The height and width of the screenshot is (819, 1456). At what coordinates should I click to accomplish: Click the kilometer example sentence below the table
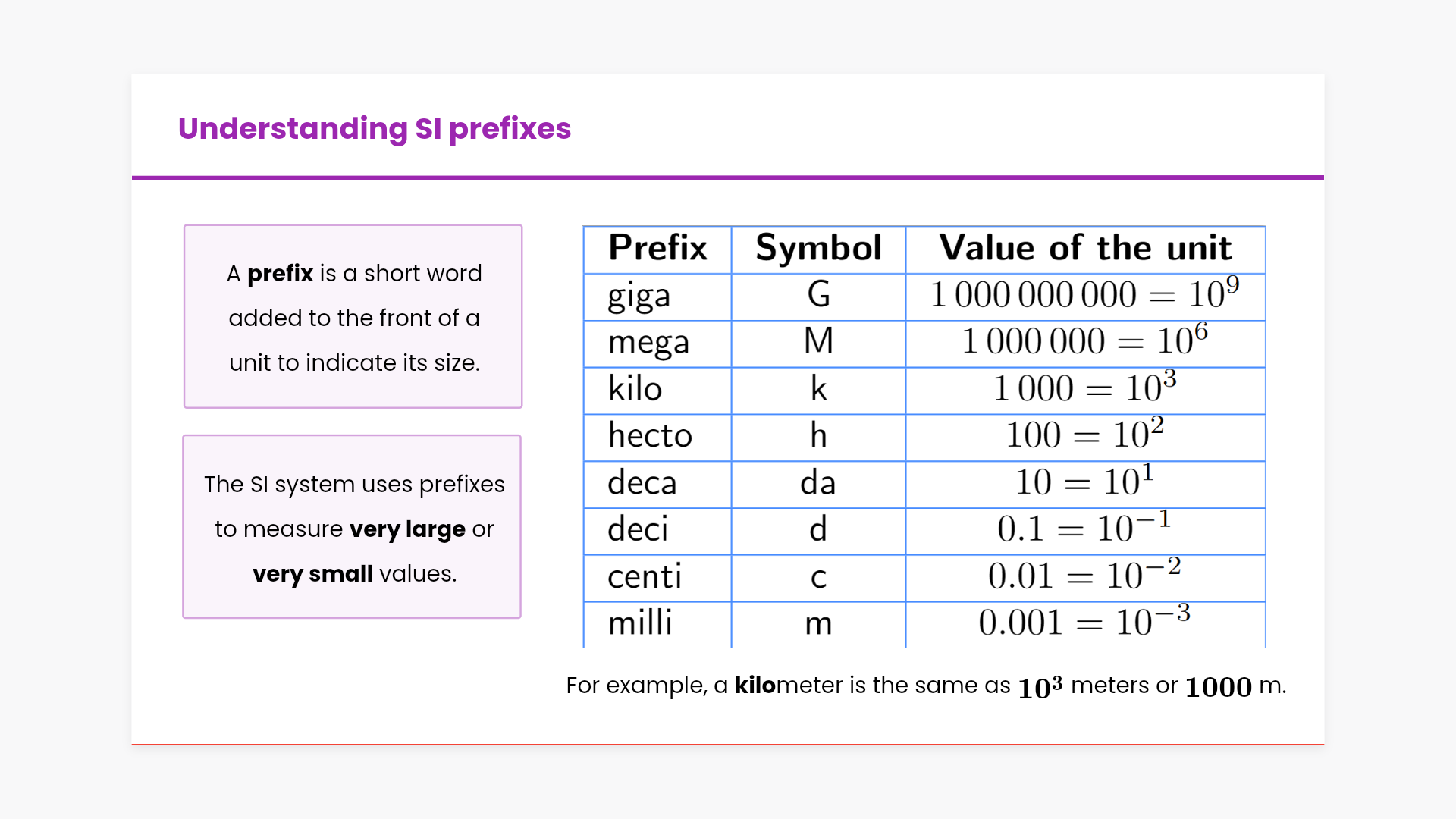[x=925, y=686]
